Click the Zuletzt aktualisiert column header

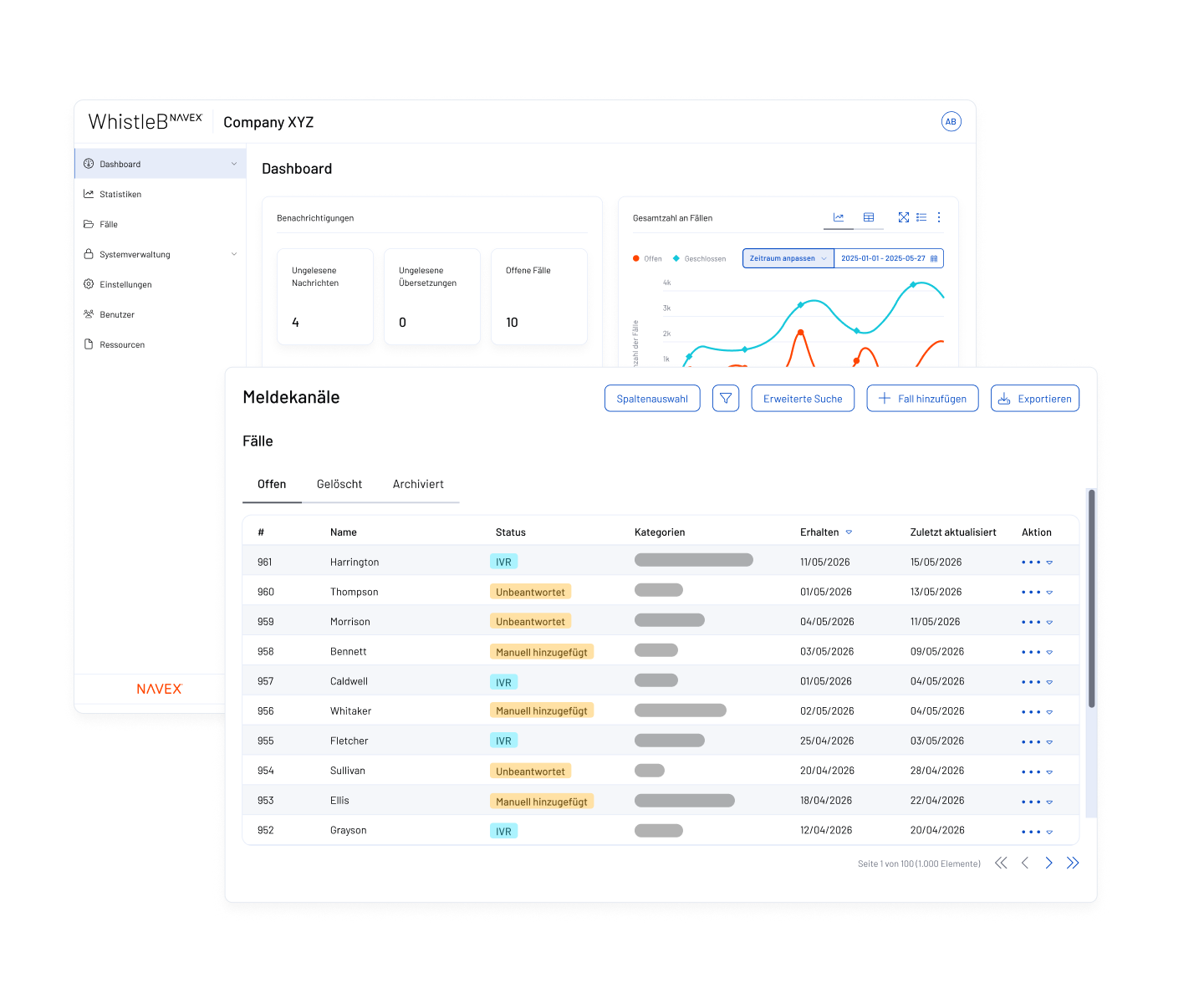953,532
